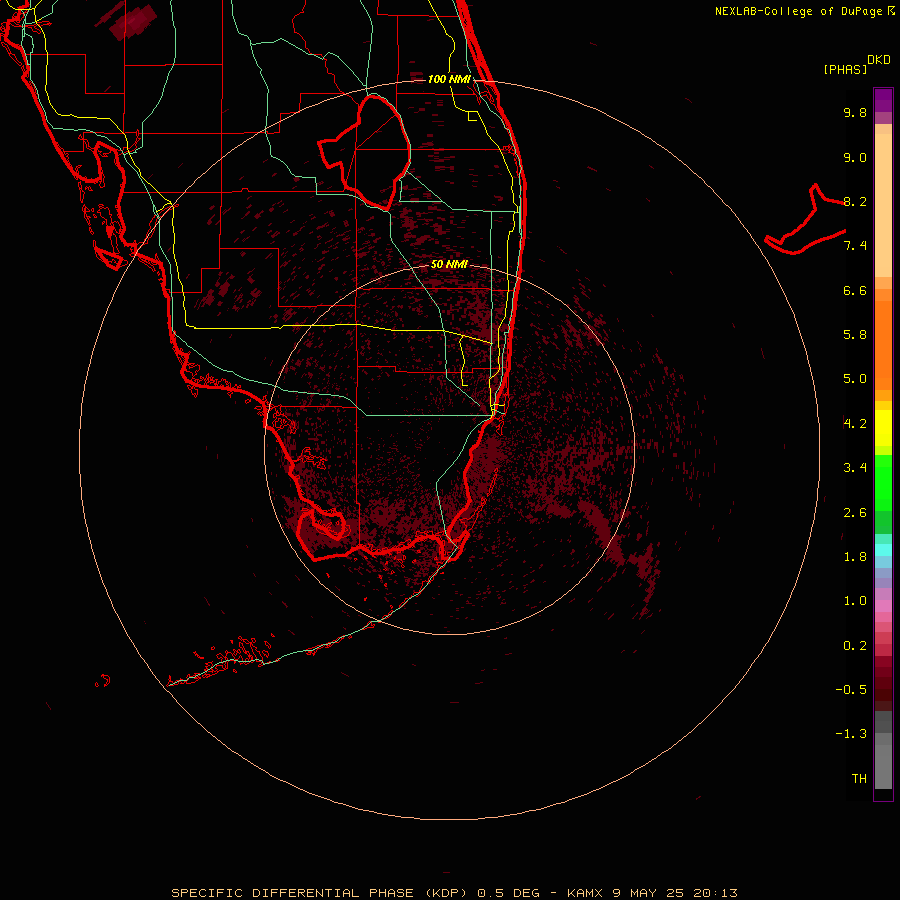Pick the pink band of the color bar
This screenshot has height=900, width=900.
[x=883, y=606]
